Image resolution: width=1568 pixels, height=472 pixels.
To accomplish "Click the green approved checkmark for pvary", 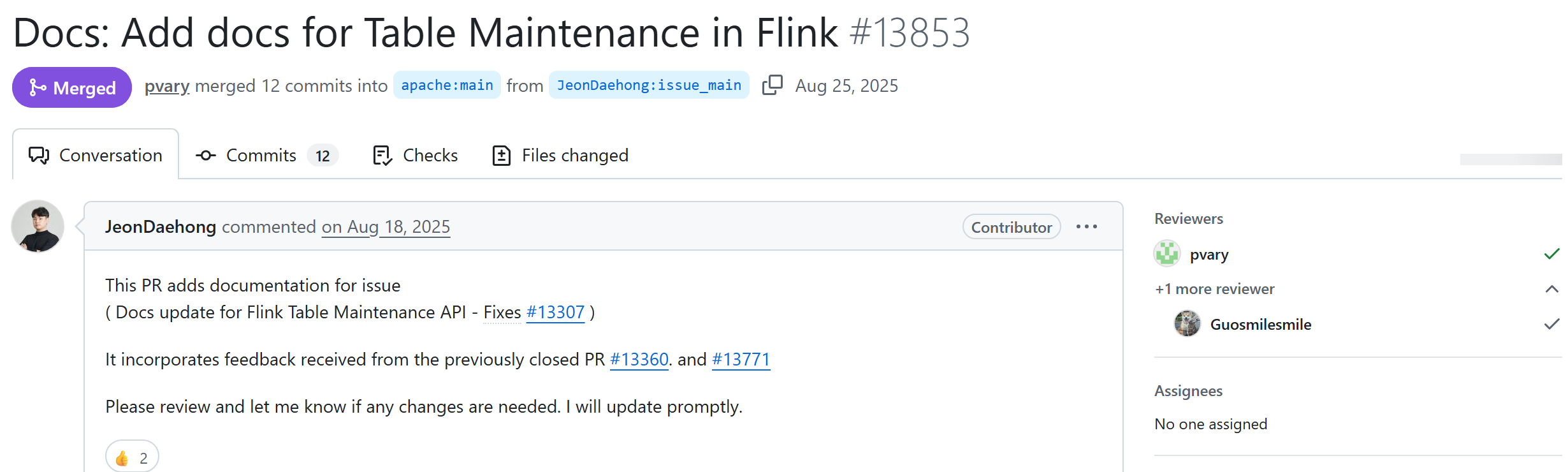I will click(x=1551, y=254).
